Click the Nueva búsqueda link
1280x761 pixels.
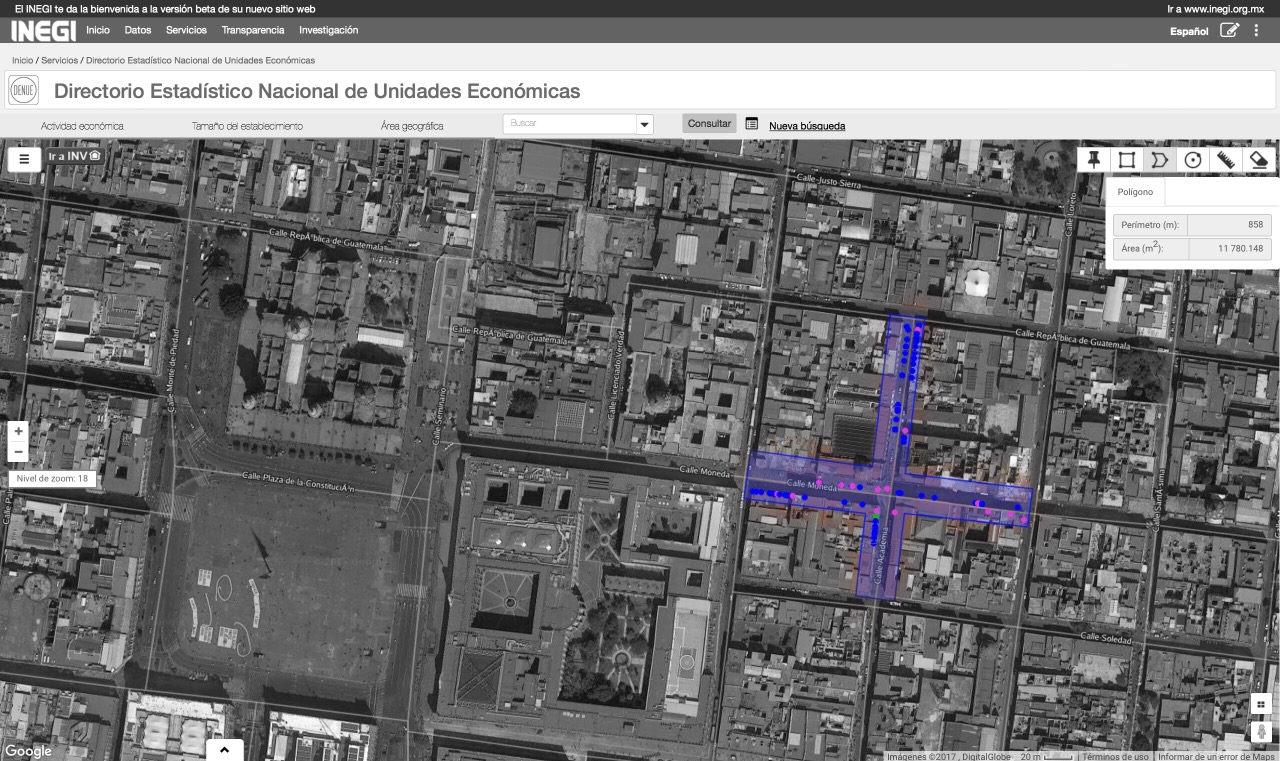coord(807,126)
